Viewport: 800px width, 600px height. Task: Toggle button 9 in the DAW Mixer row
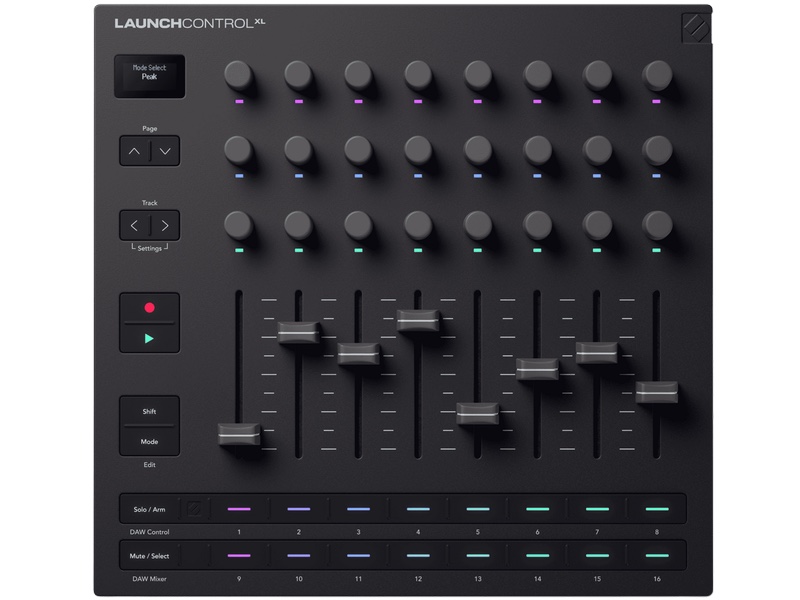[x=239, y=556]
